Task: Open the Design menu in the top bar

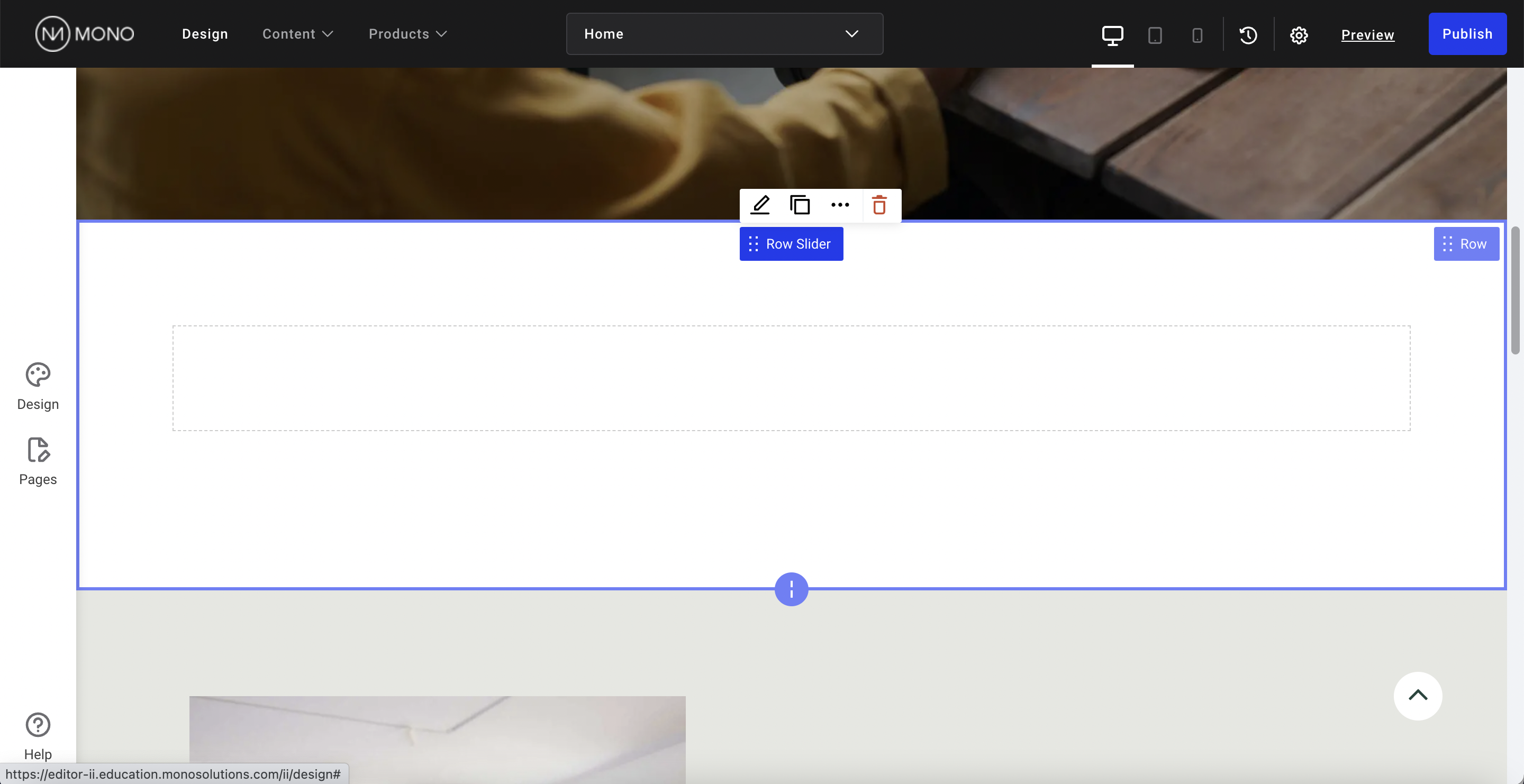Action: pos(205,34)
